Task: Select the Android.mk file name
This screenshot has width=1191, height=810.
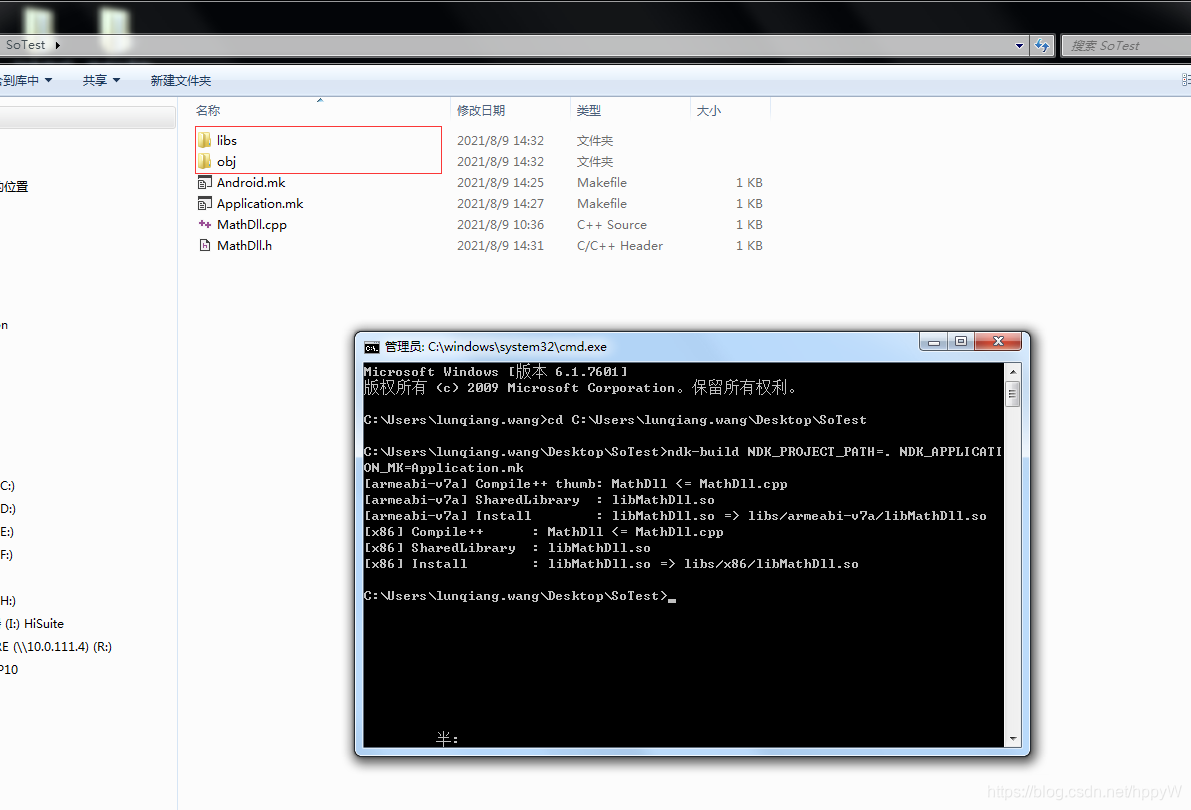Action: point(251,182)
